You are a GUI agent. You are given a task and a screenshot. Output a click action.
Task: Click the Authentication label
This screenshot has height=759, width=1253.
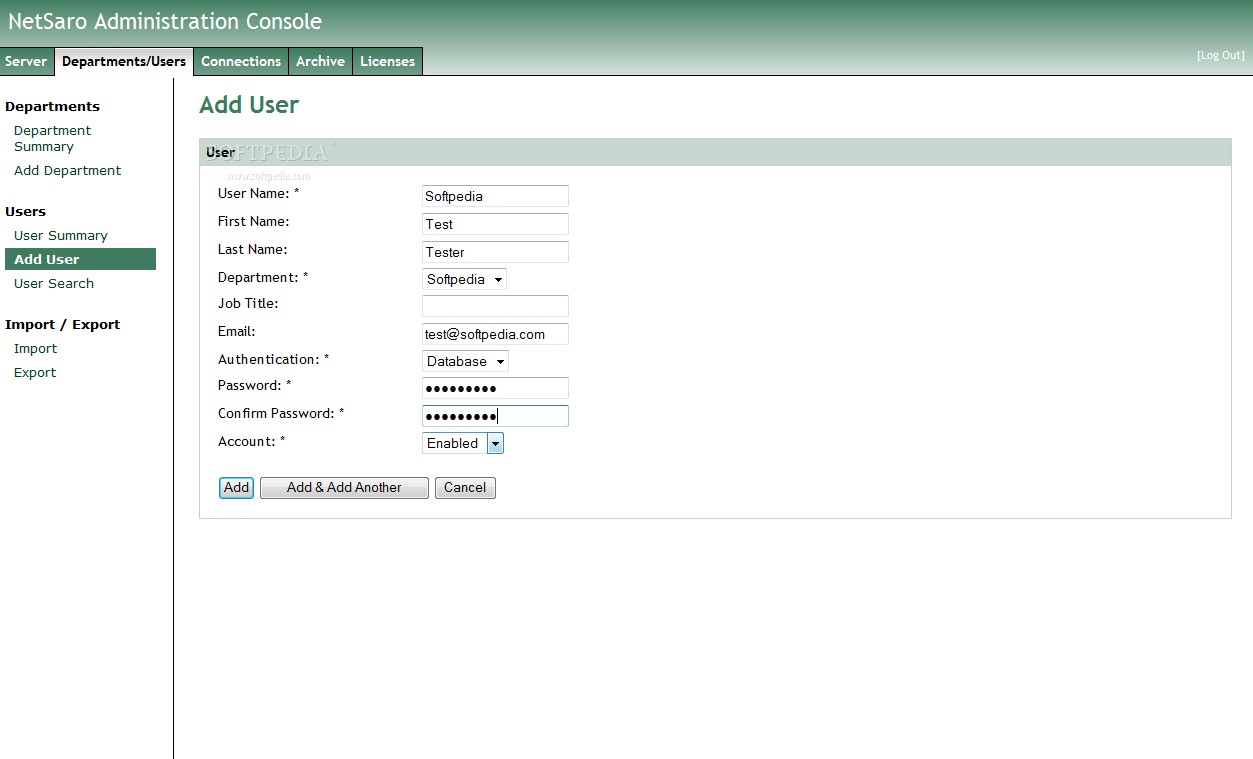[x=274, y=359]
